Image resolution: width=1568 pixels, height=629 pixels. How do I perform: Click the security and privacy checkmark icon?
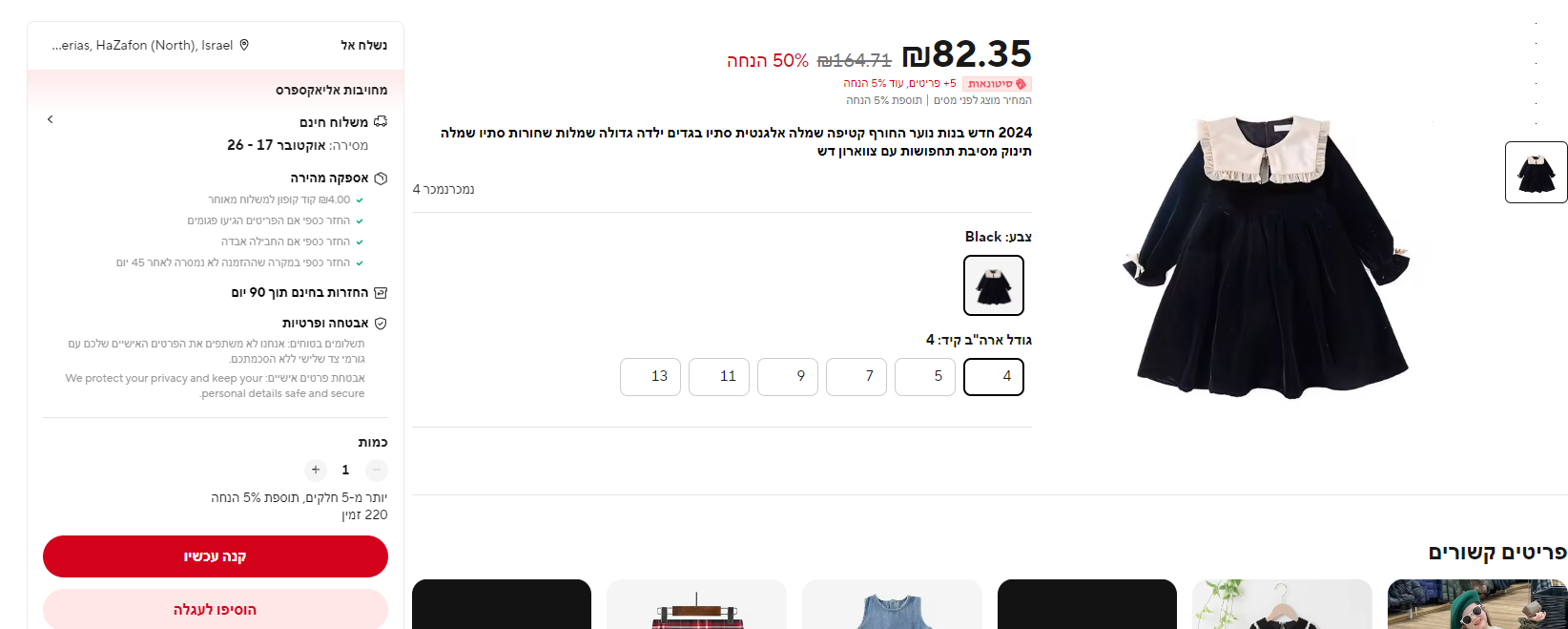[381, 323]
